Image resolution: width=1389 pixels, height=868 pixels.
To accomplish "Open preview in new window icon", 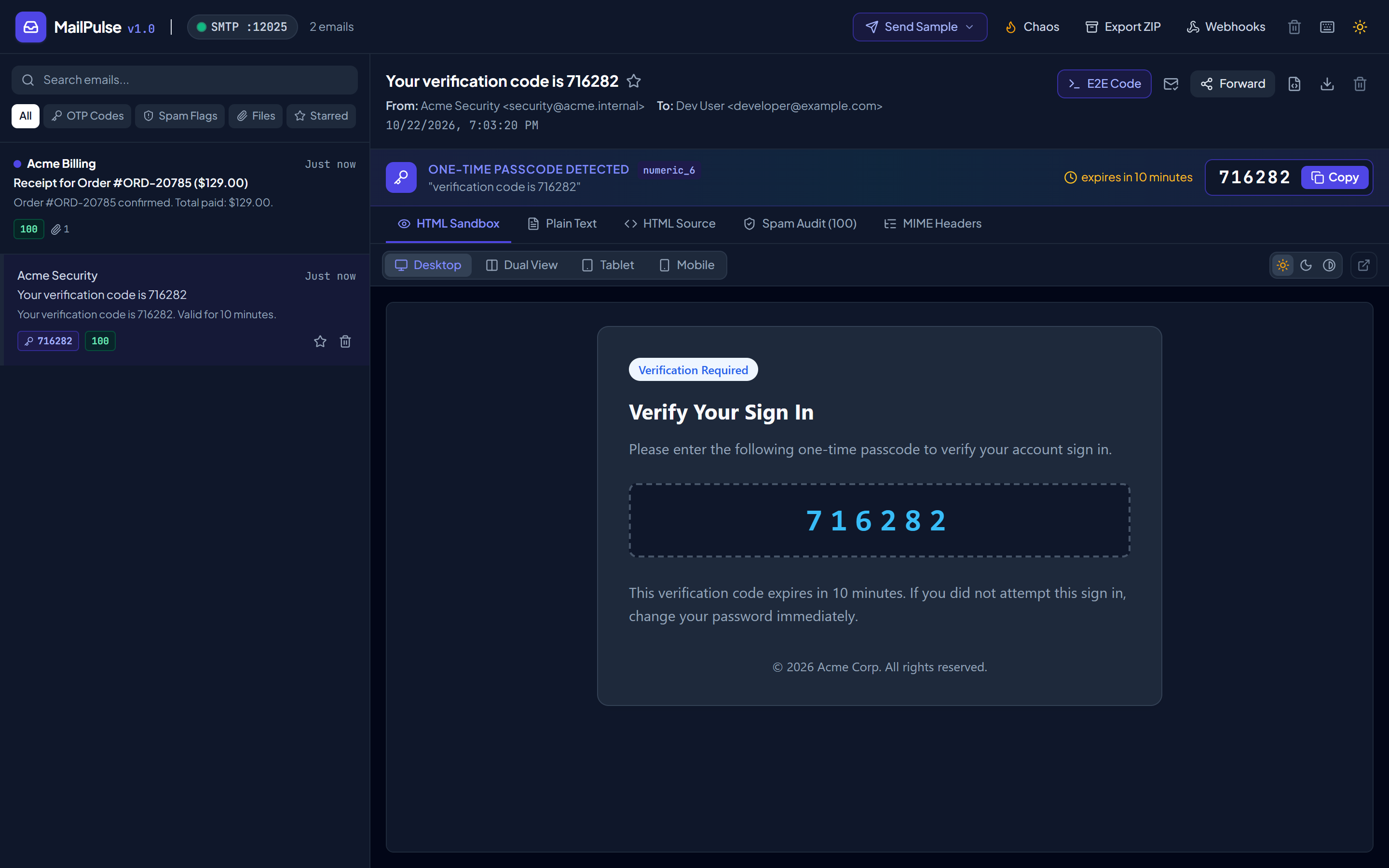I will pos(1364,265).
